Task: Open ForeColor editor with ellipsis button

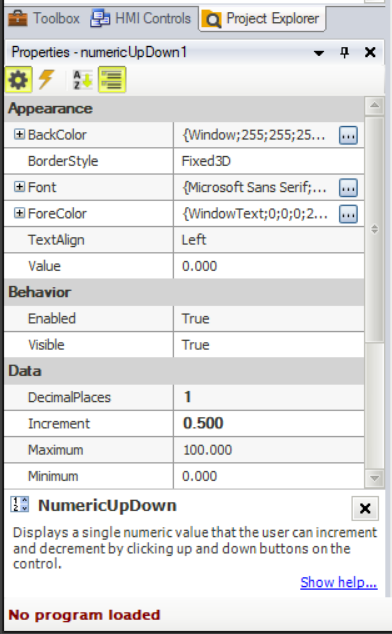Action: tap(348, 214)
